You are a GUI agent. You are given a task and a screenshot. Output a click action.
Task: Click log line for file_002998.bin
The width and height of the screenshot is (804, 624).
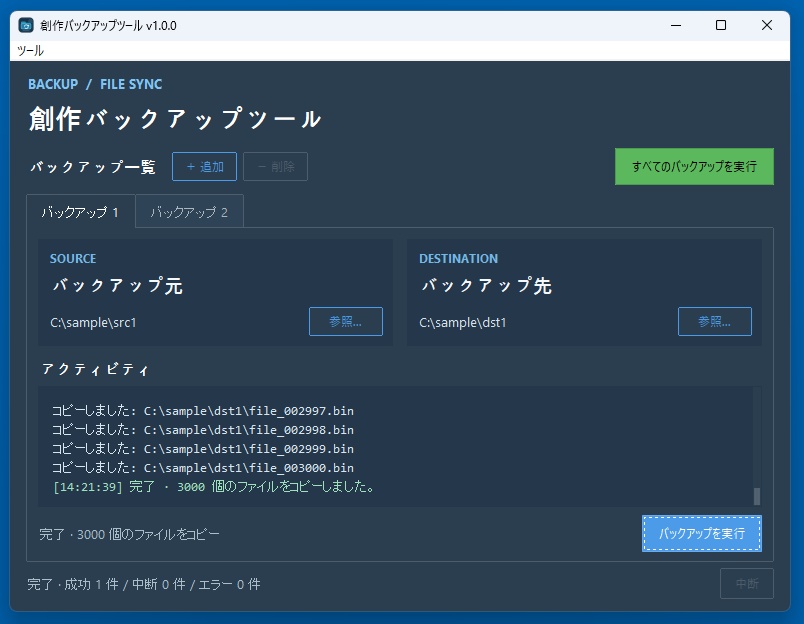coord(203,430)
